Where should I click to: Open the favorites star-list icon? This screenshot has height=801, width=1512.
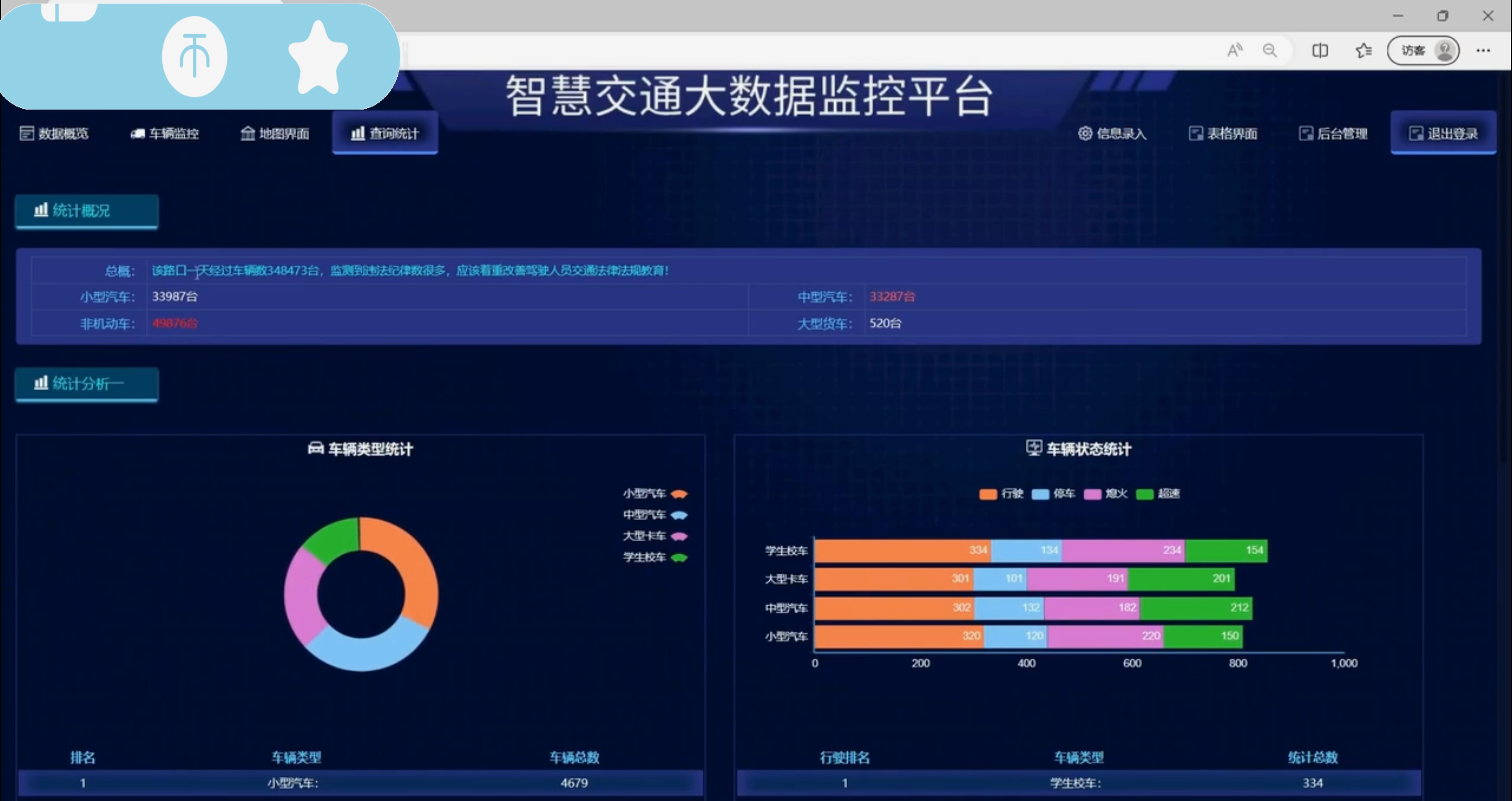coord(1364,50)
